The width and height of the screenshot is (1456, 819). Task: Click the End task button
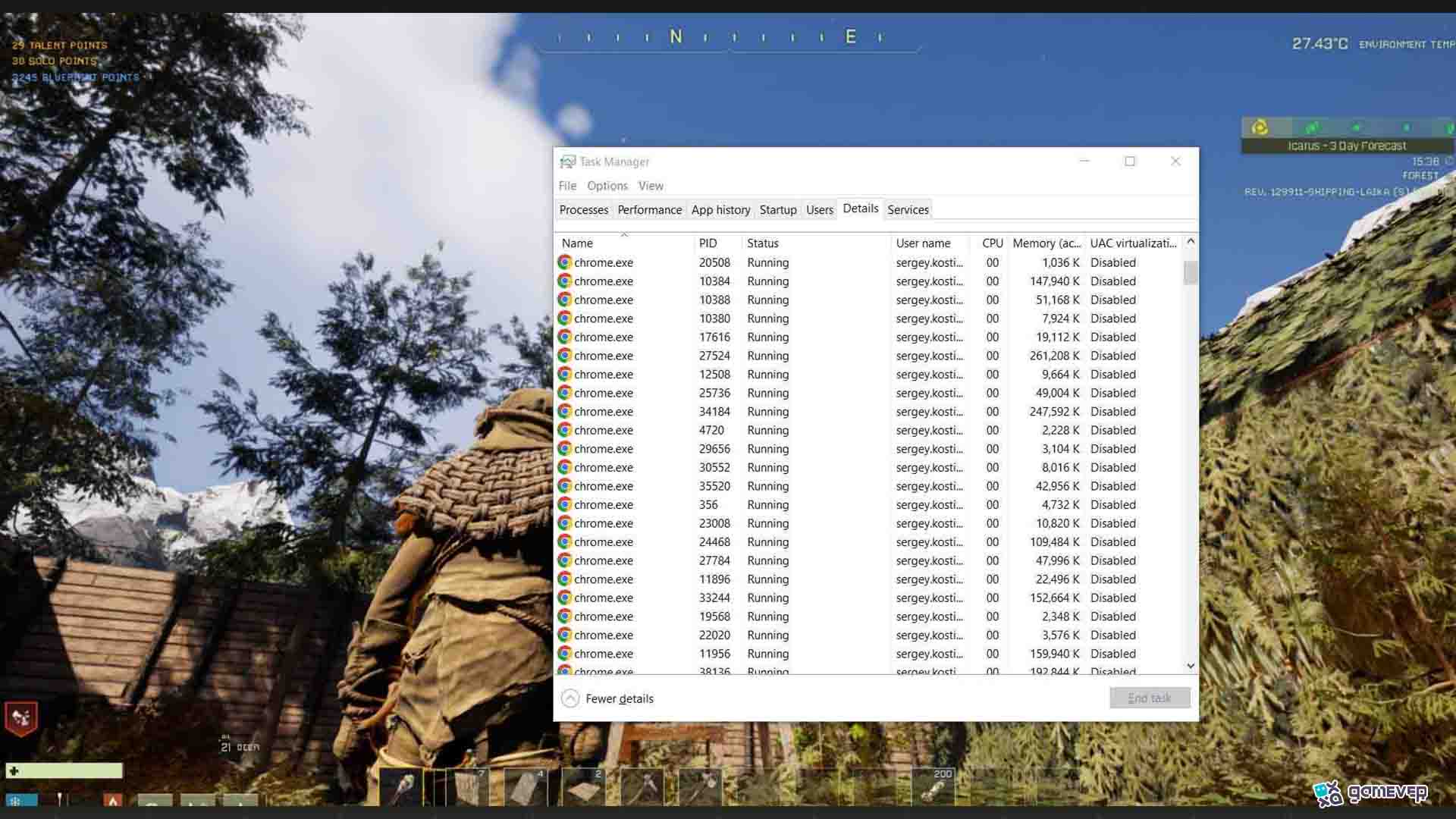tap(1150, 698)
